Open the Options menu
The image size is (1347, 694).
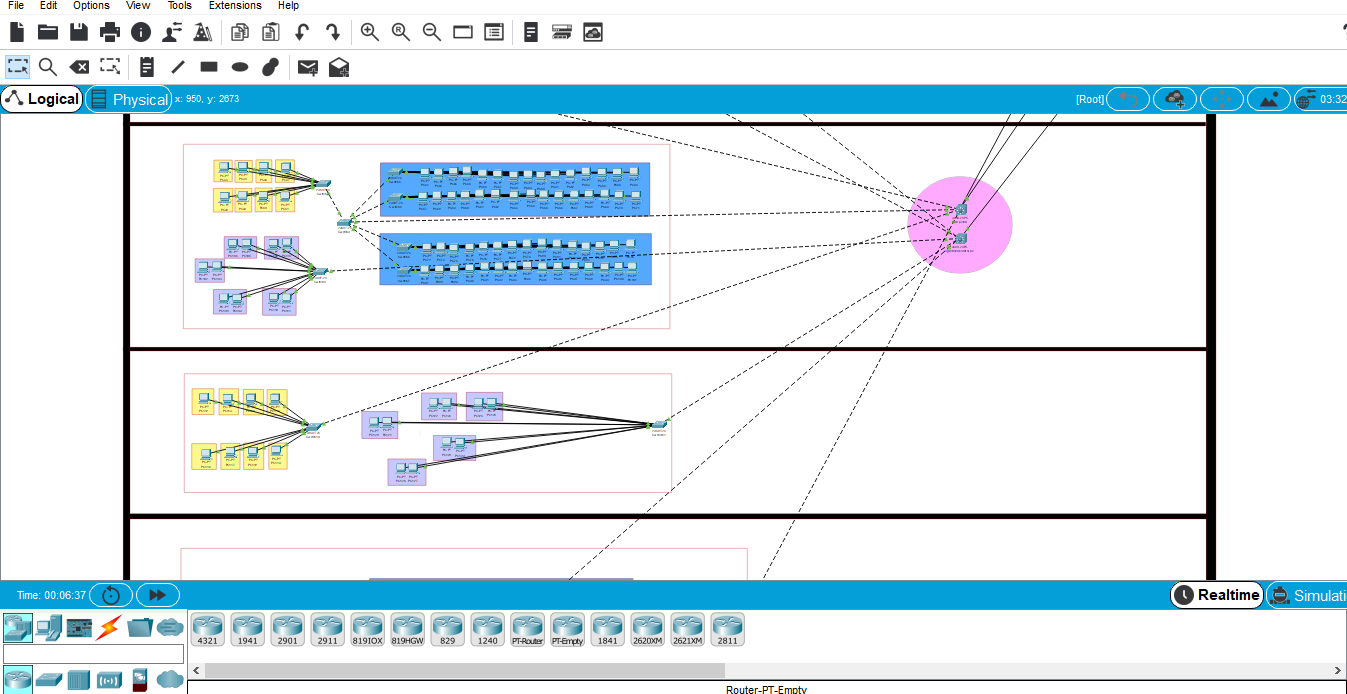click(x=91, y=6)
